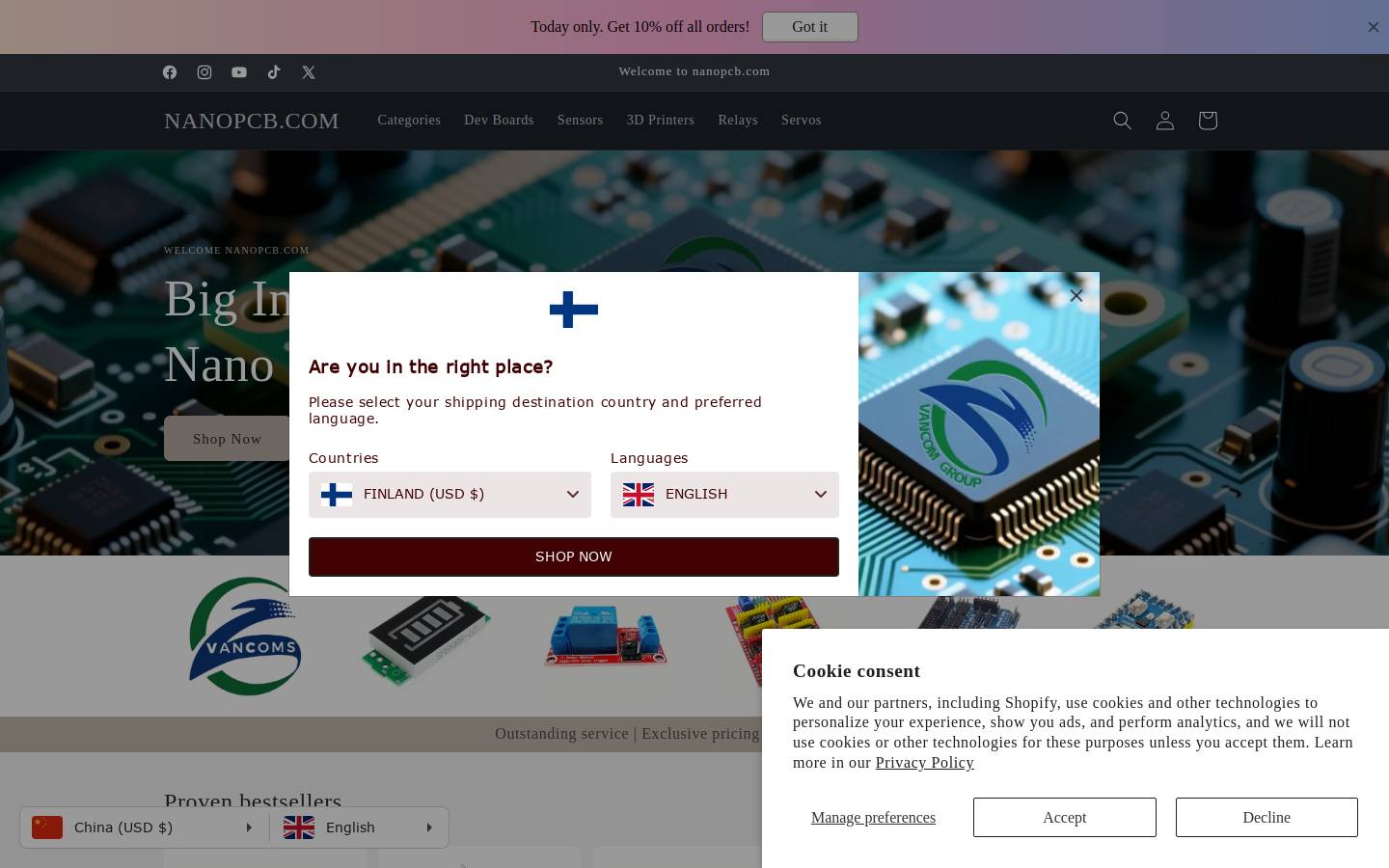Image resolution: width=1389 pixels, height=868 pixels.
Task: Click the "Outstanding service | Exclusive pricing" banner text
Action: (628, 734)
